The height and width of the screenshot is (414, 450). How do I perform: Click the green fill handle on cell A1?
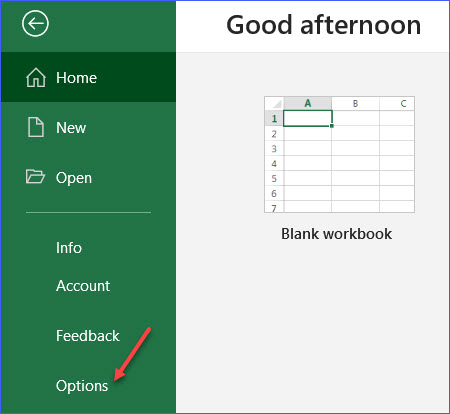[332, 126]
